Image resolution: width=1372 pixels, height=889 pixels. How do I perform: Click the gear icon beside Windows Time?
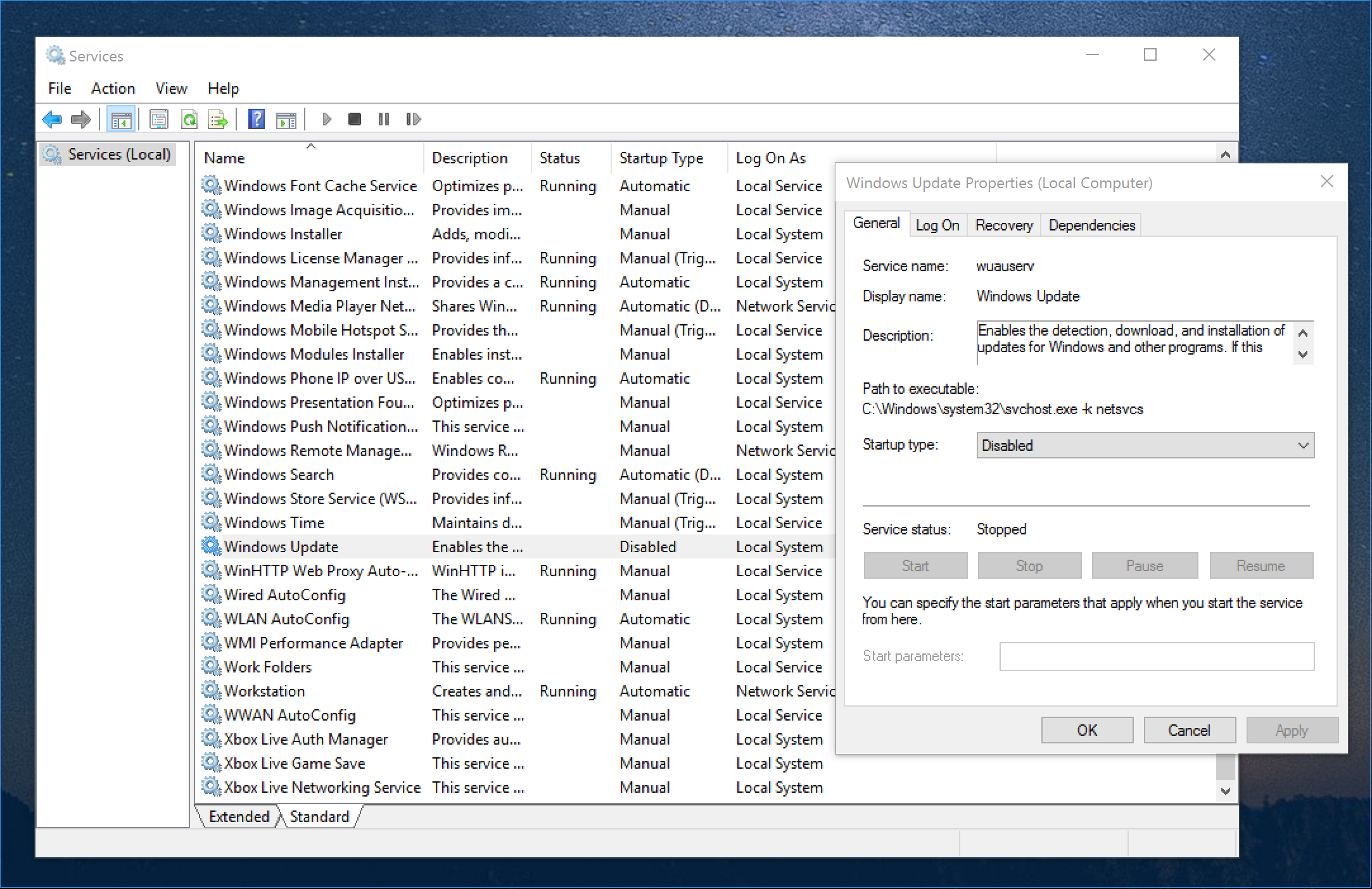(x=211, y=522)
